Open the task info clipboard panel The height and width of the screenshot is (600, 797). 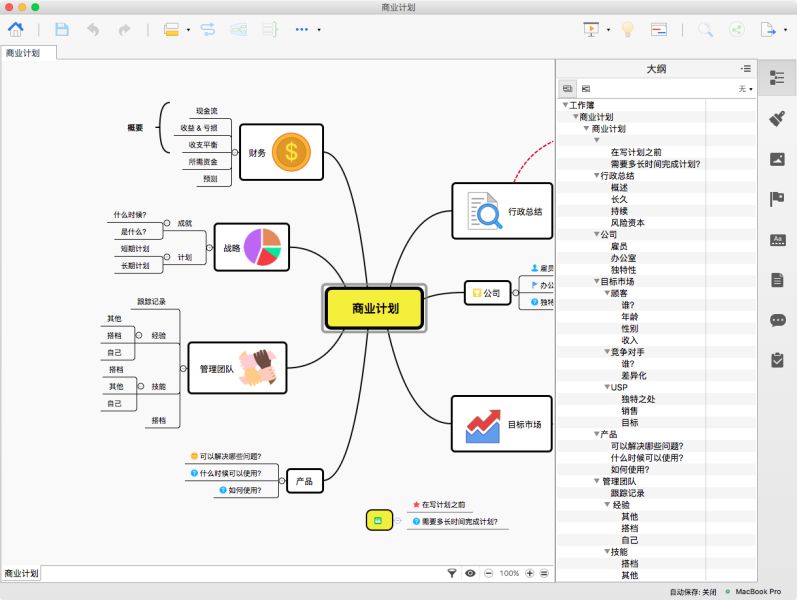click(x=777, y=360)
